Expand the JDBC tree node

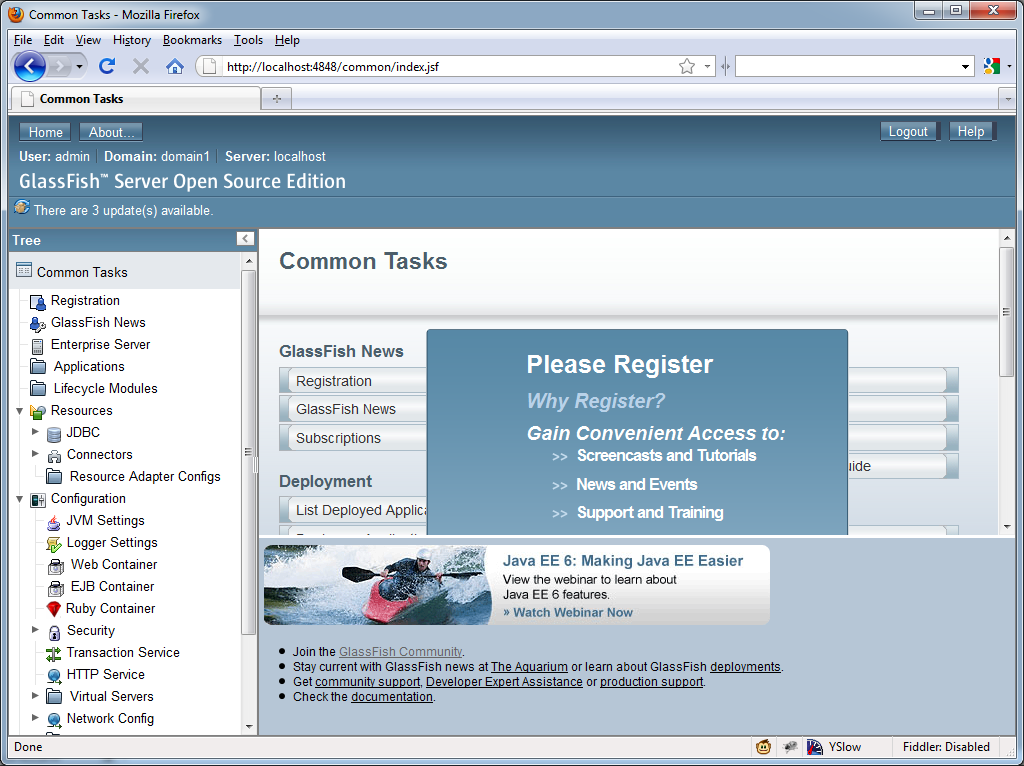(x=35, y=432)
